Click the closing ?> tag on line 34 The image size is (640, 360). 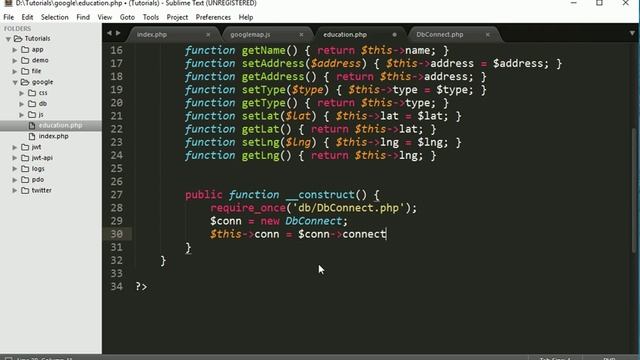141,287
